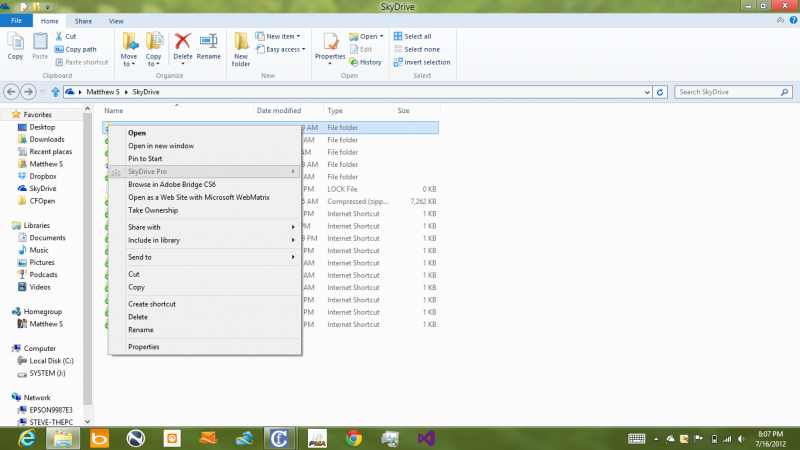Go forward with Forward arrow
The width and height of the screenshot is (800, 450).
pos(29,92)
